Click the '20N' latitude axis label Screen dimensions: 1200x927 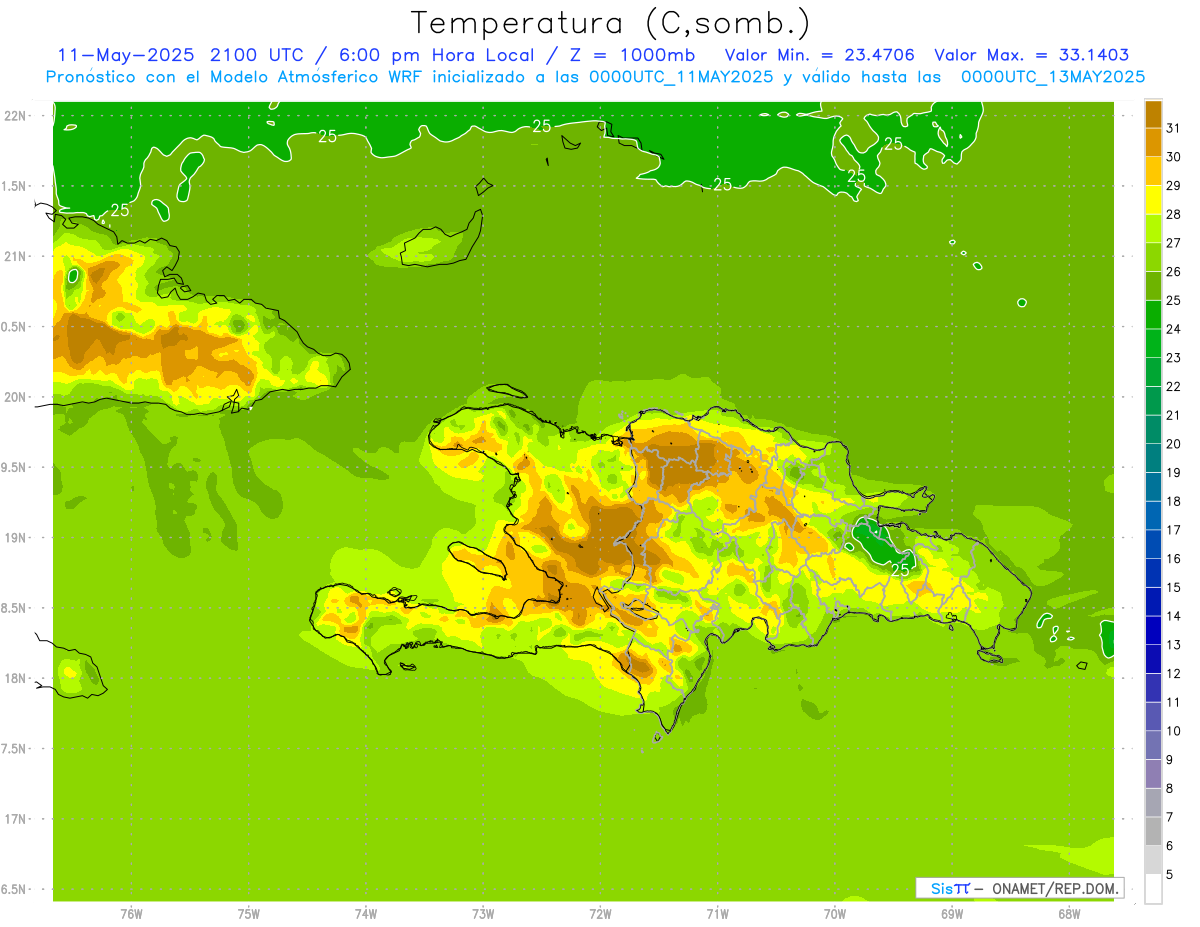(16, 397)
